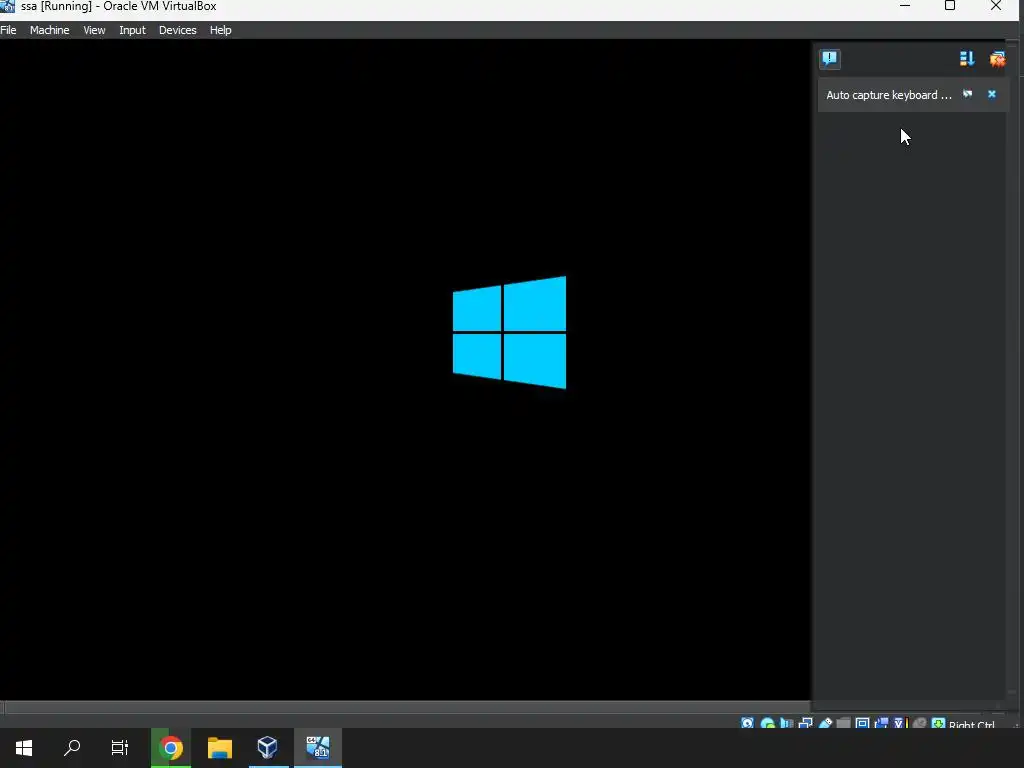Viewport: 1024px width, 768px height.
Task: Click the Auto capture keyboard notification text
Action: [889, 95]
